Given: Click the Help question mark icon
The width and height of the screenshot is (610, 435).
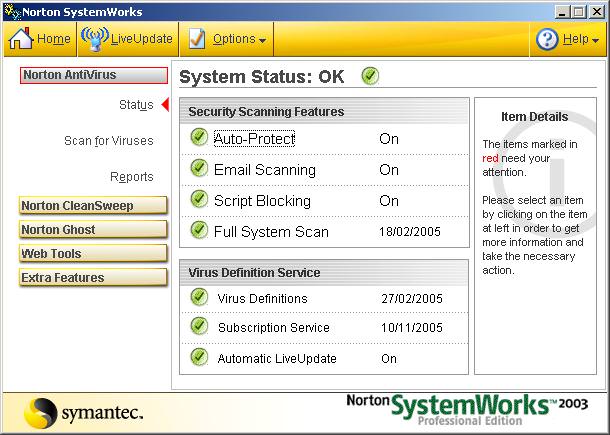Looking at the screenshot, I should pos(547,39).
